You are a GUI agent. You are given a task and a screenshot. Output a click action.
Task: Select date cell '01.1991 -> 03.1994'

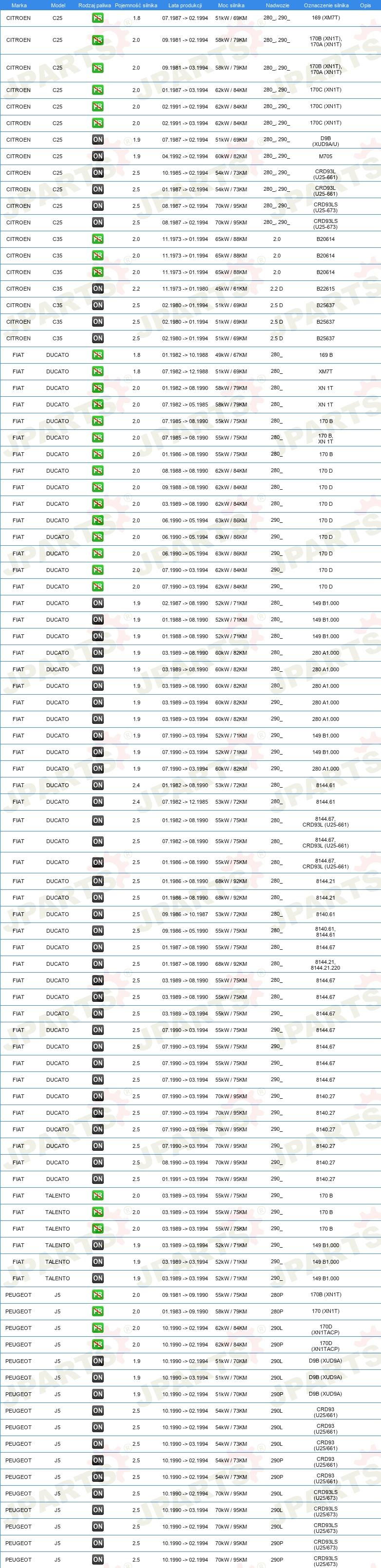click(x=185, y=1179)
